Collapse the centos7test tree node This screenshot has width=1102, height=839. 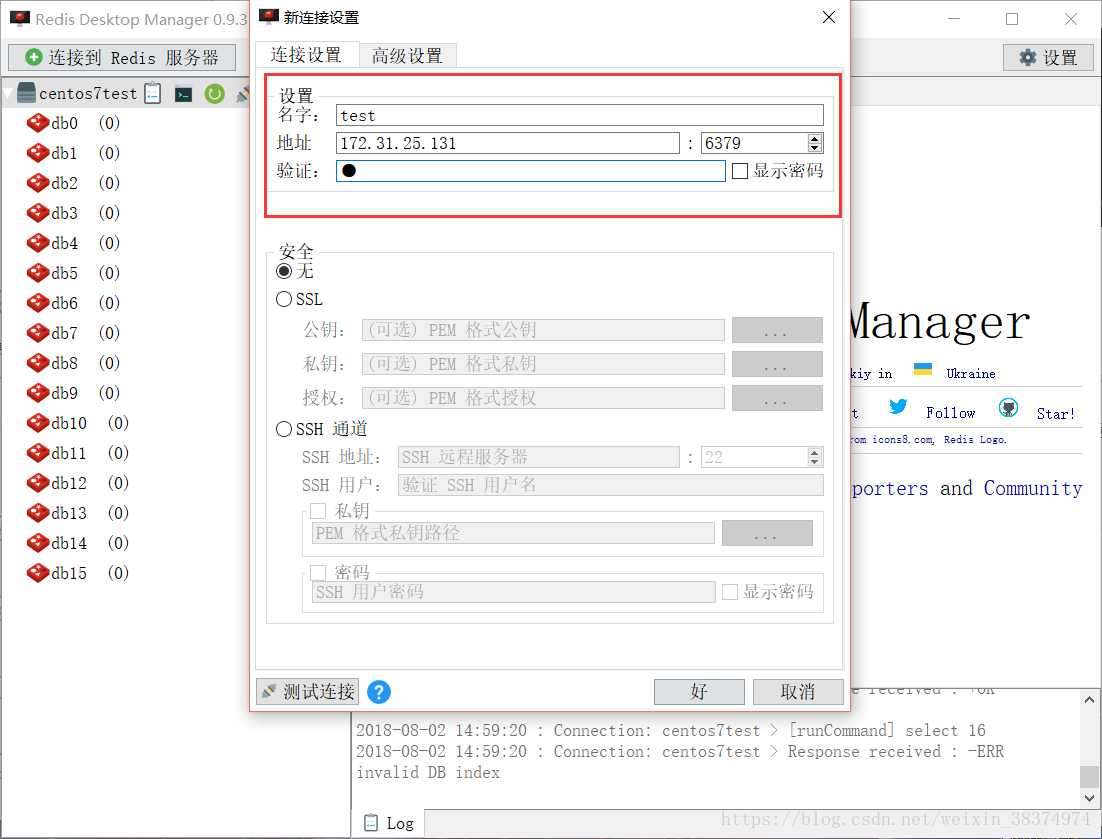(8, 93)
